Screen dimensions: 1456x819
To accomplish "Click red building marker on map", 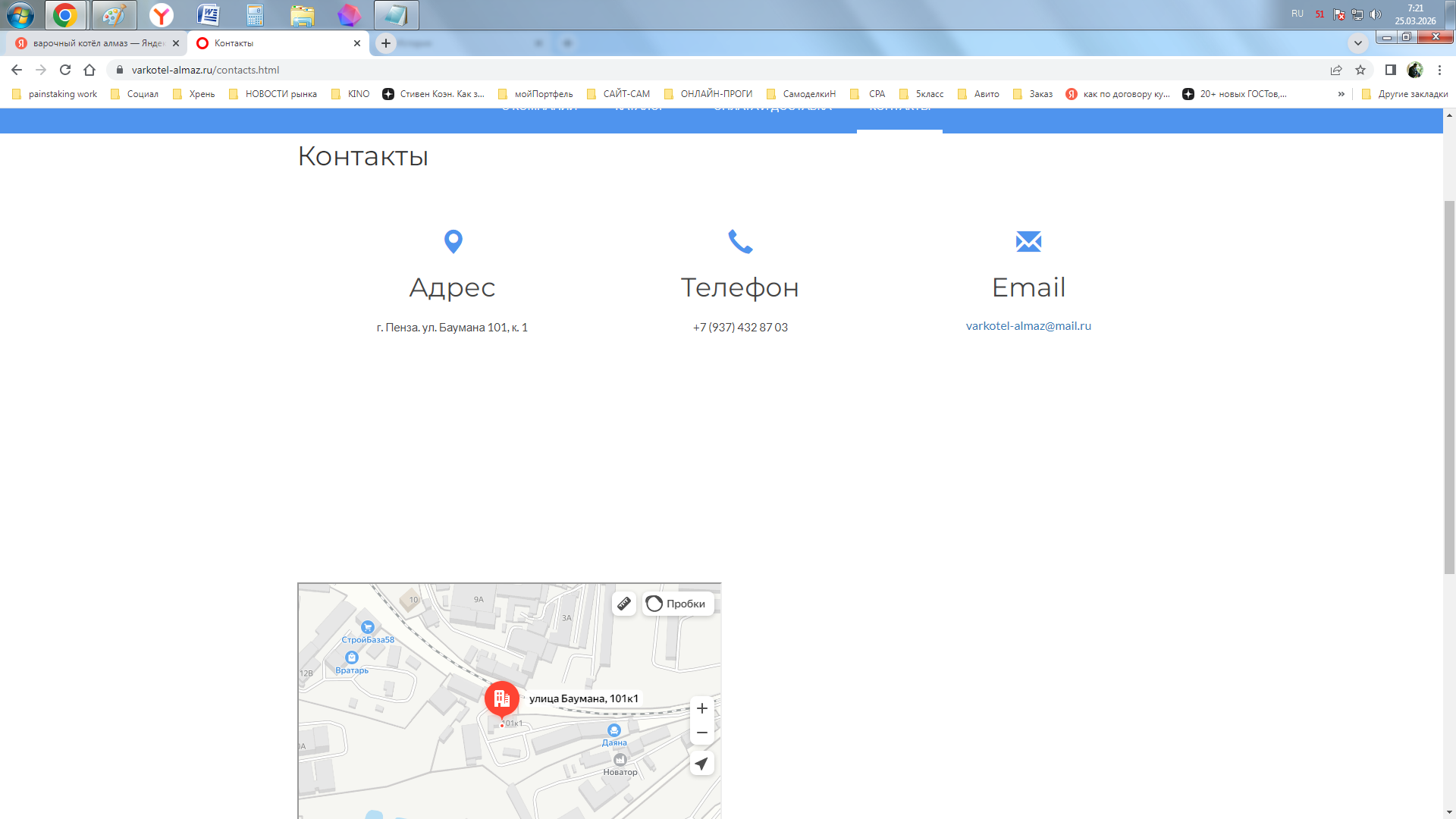I will pyautogui.click(x=501, y=698).
